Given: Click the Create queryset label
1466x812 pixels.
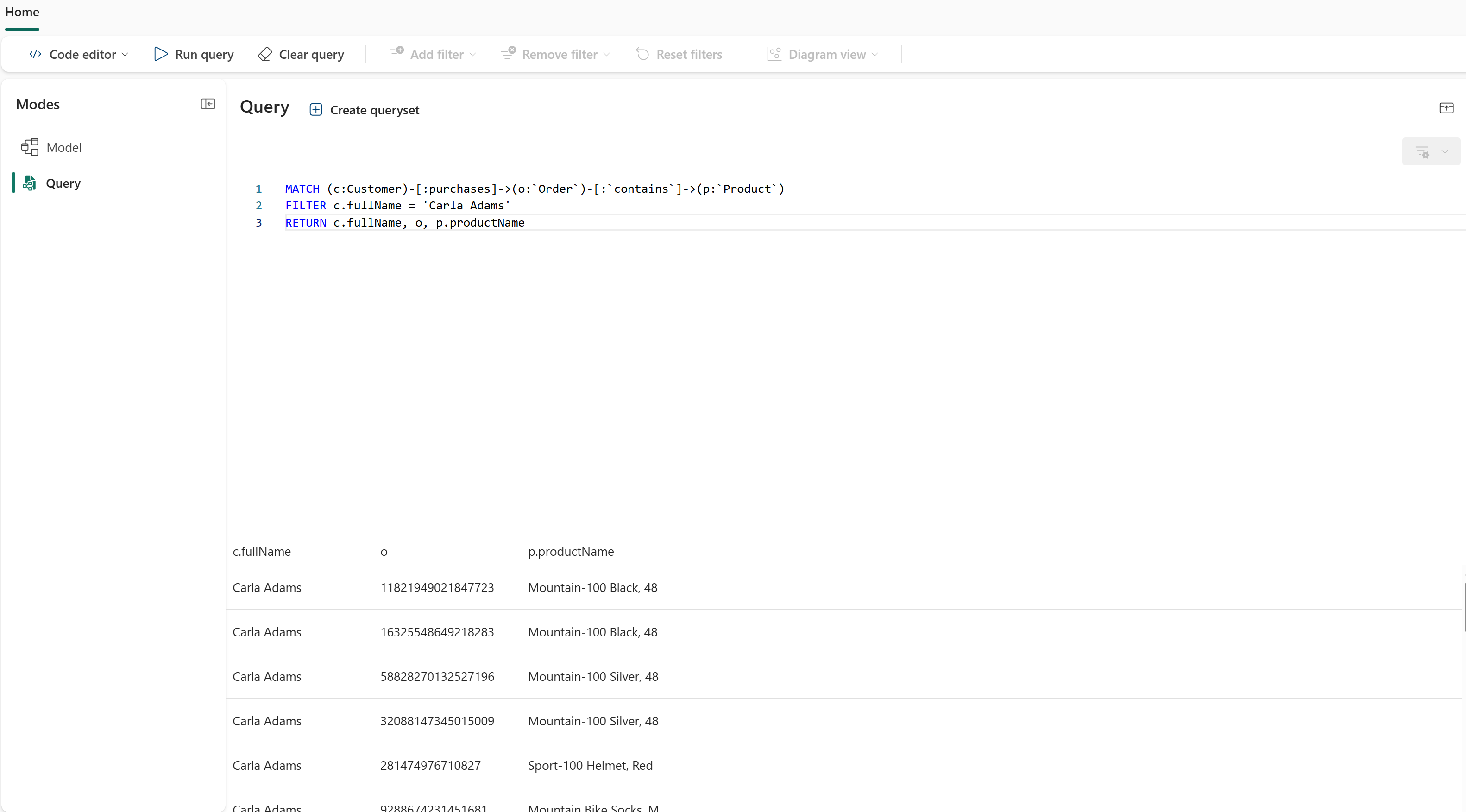Looking at the screenshot, I should pyautogui.click(x=374, y=110).
